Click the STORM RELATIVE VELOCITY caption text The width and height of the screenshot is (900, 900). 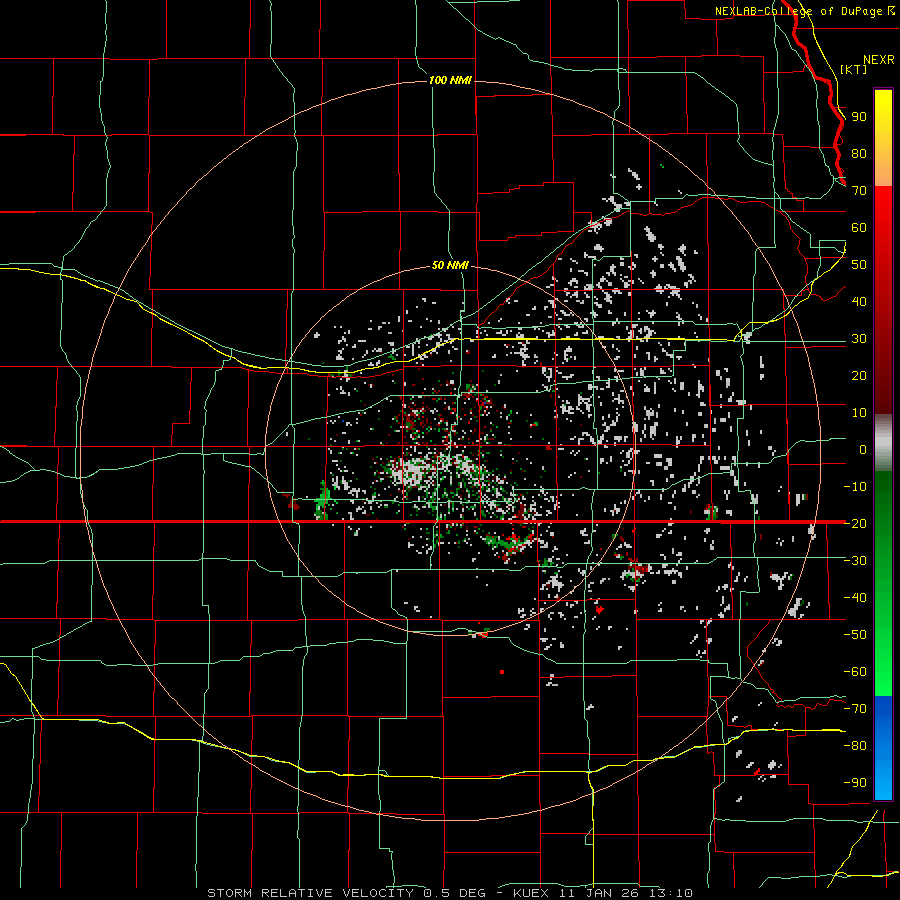tap(311, 893)
